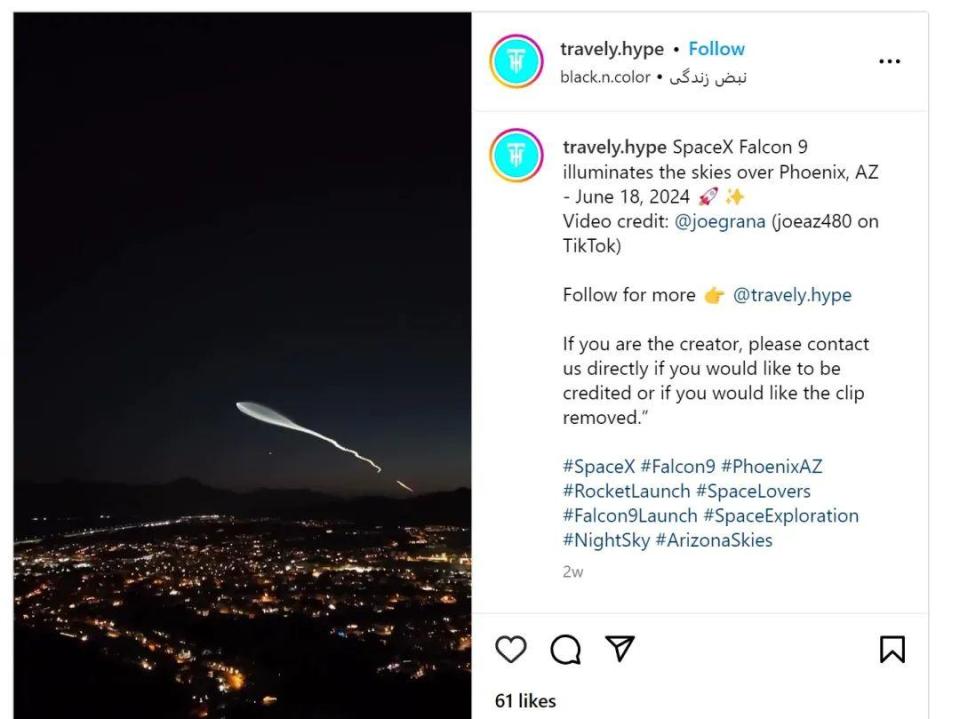The height and width of the screenshot is (719, 960).
Task: View the 61 likes list
Action: pyautogui.click(x=526, y=701)
